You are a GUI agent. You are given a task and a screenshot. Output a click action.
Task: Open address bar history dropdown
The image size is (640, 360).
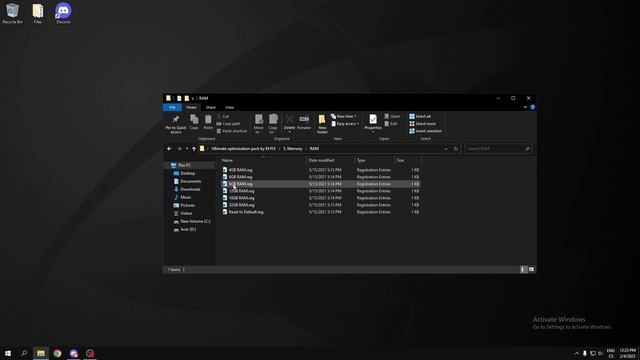446,149
